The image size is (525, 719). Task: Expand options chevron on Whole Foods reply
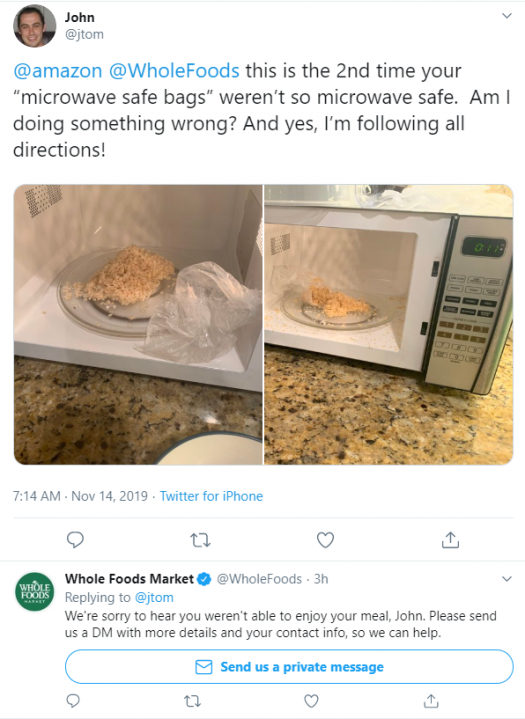pyautogui.click(x=507, y=579)
